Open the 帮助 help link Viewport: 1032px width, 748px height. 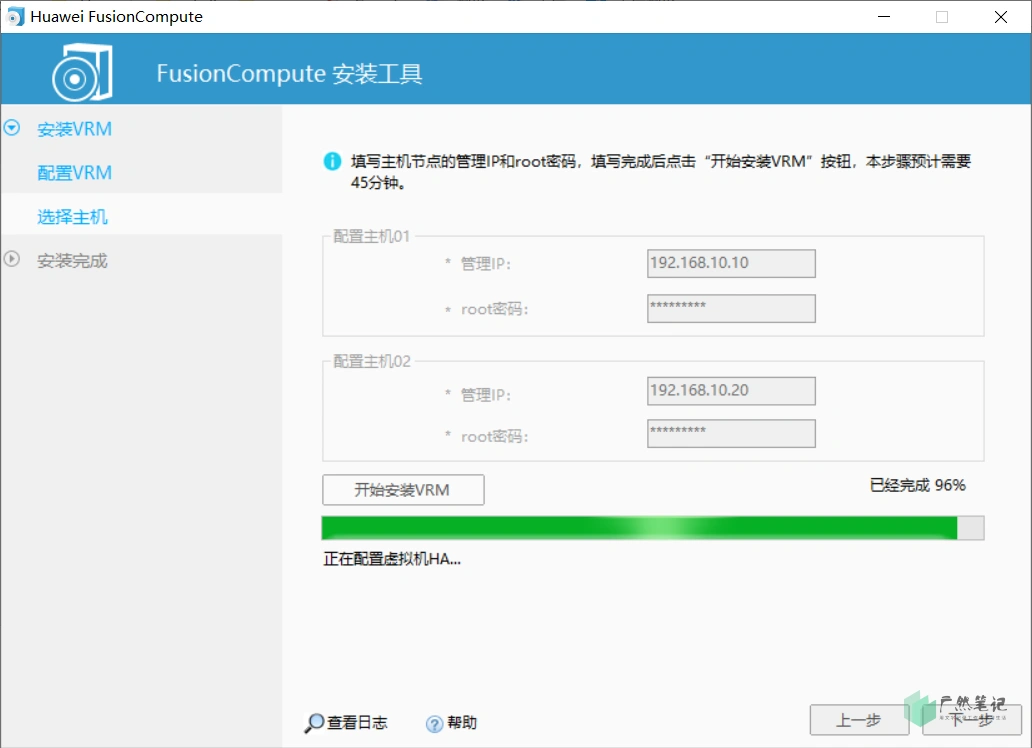point(462,723)
